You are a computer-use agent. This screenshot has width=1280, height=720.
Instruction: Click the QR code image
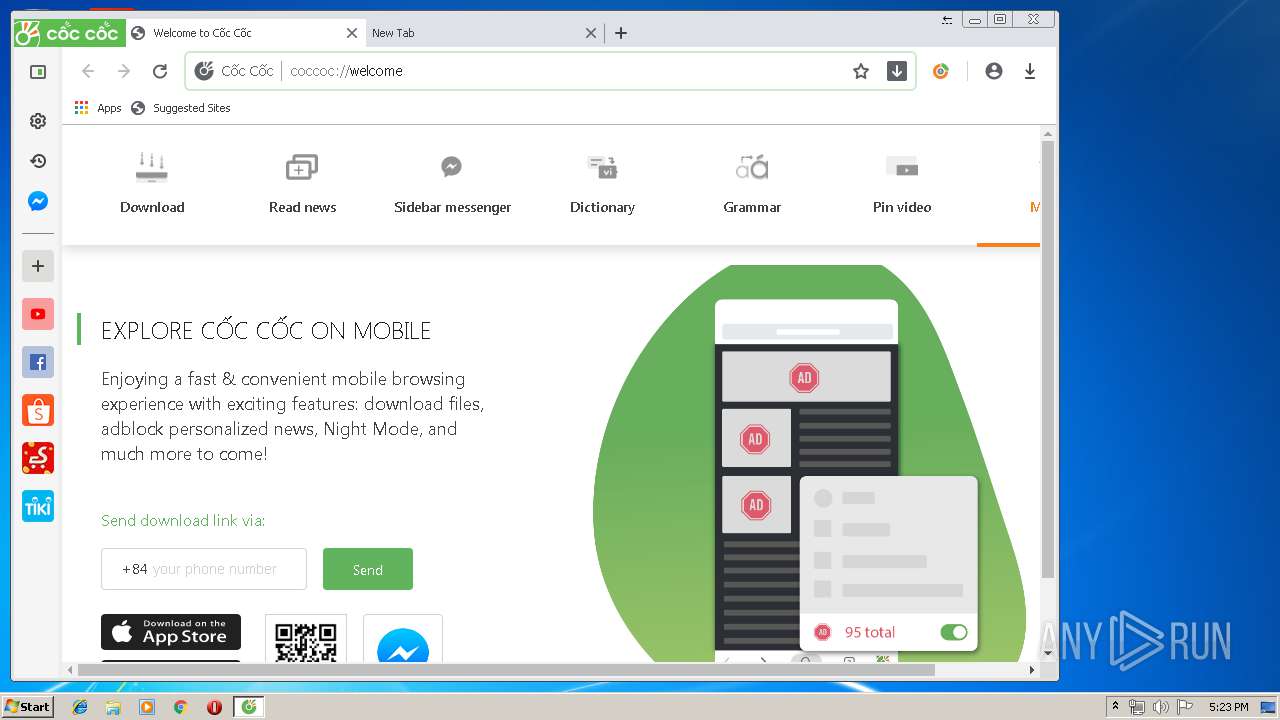coord(306,639)
